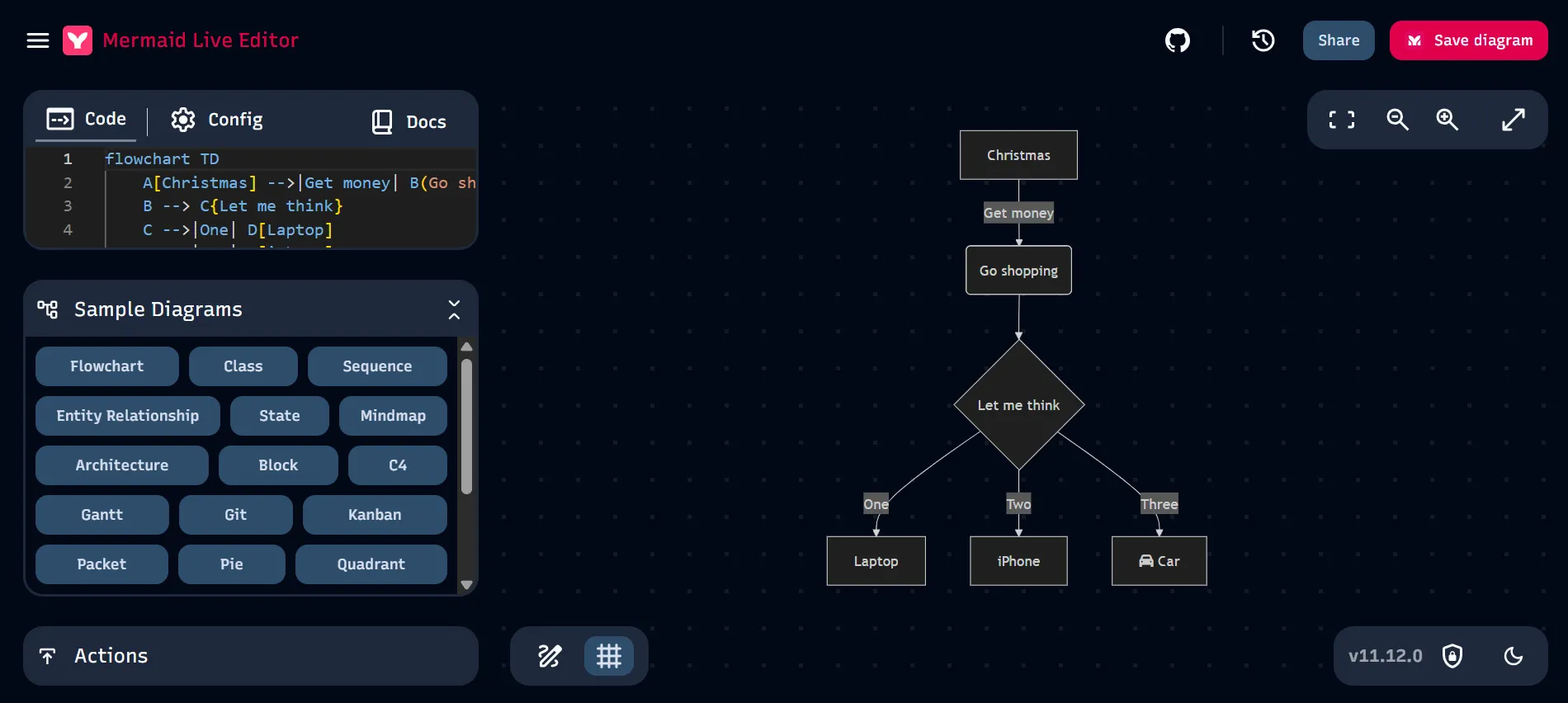Load the Kanban sample diagram
The width and height of the screenshot is (1568, 703).
pos(375,515)
